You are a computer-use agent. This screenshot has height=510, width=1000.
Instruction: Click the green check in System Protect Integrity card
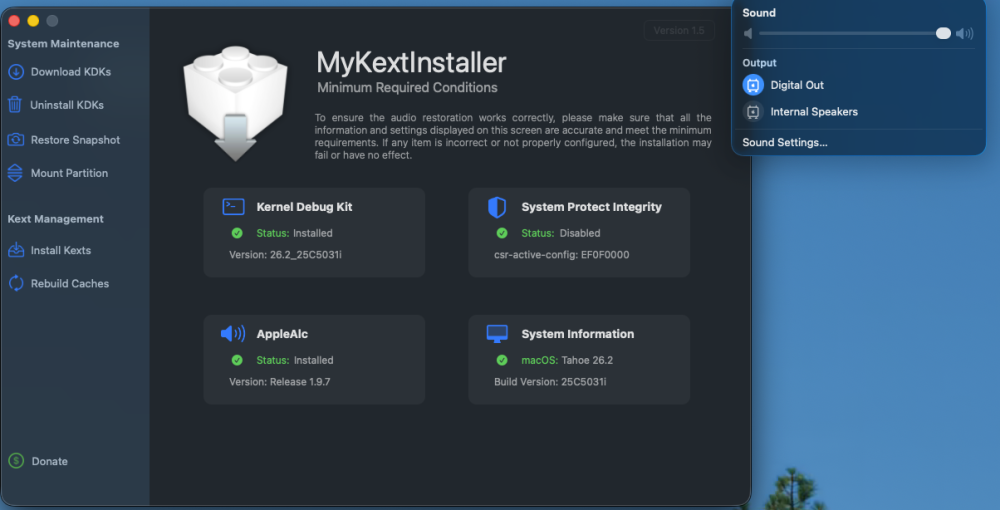click(502, 233)
